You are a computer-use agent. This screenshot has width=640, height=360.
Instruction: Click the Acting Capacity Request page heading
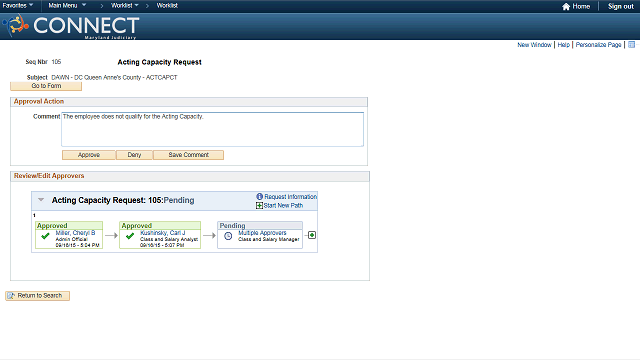point(160,62)
